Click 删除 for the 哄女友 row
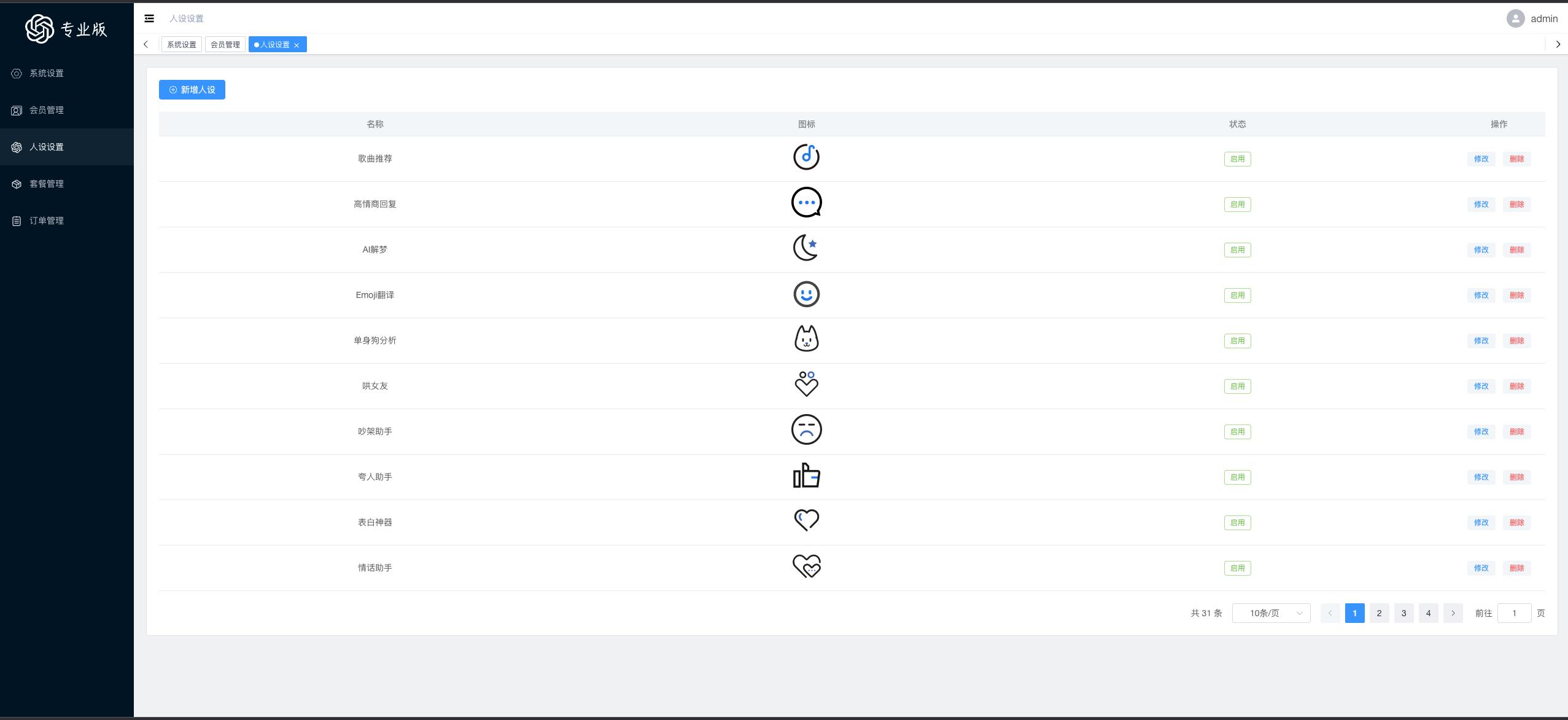1568x720 pixels. pos(1516,386)
